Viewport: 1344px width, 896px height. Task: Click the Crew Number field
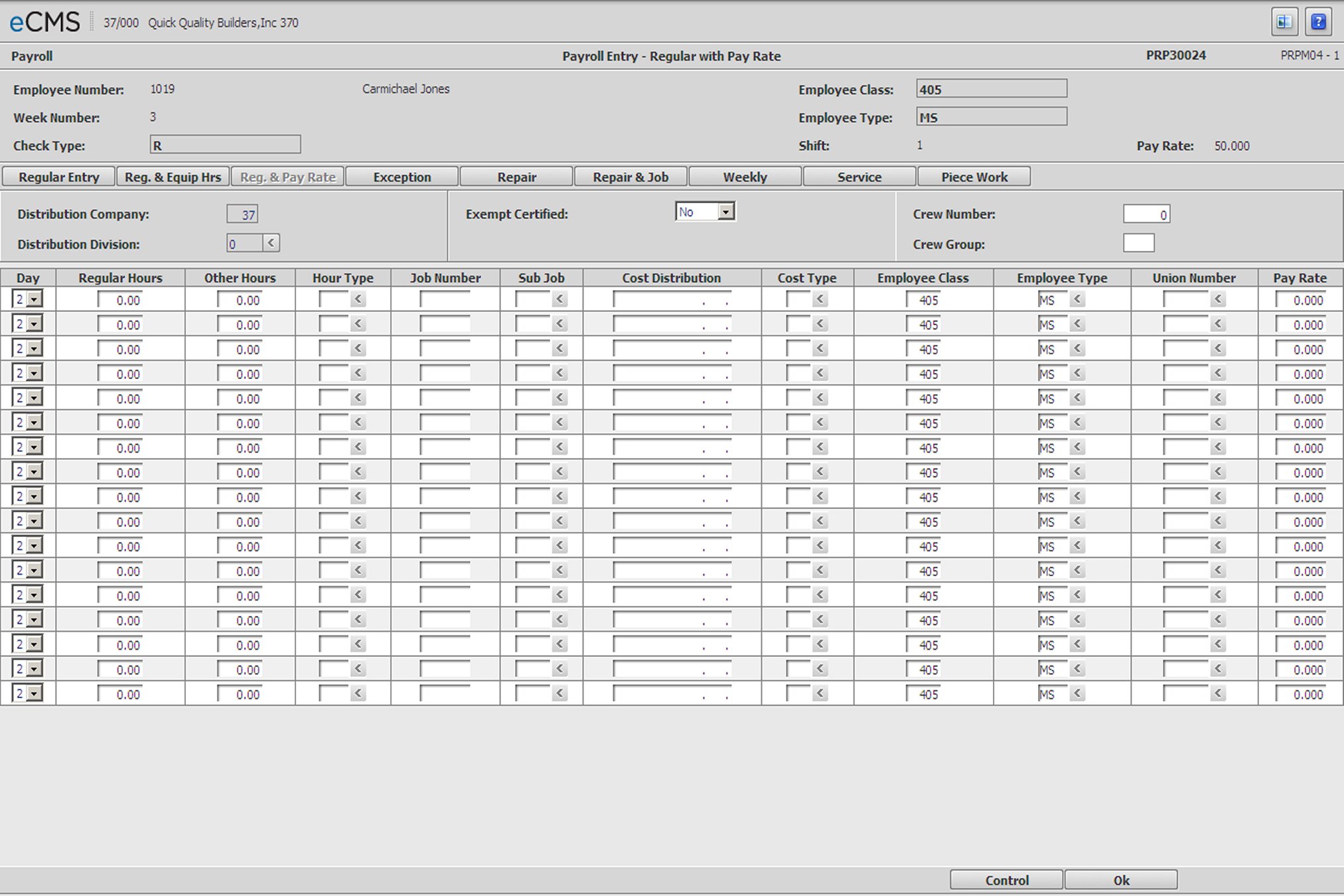(x=1146, y=214)
